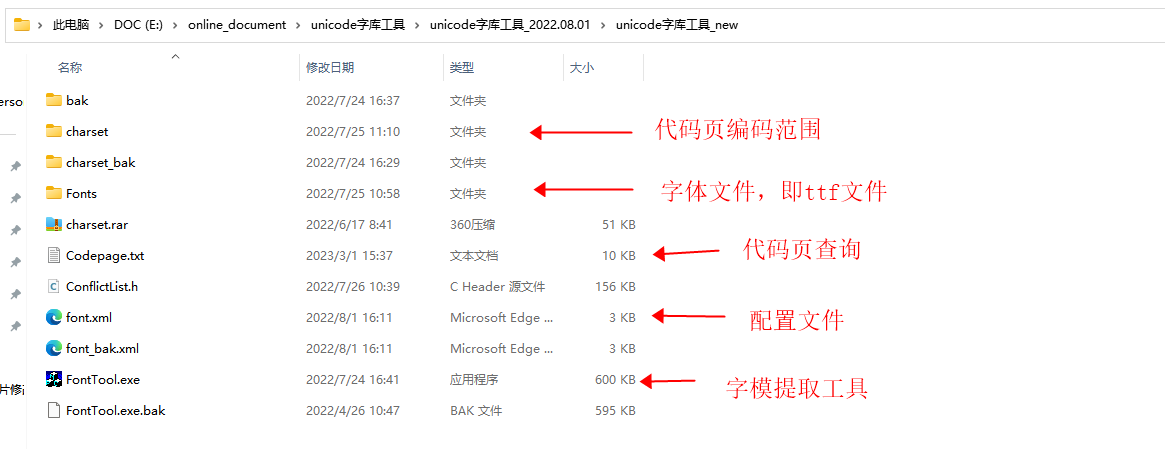Screen dimensions: 1165x449
Task: Expand chevron after unicode字库工具_2022.08.01 in breadcrumb
Action: [603, 25]
